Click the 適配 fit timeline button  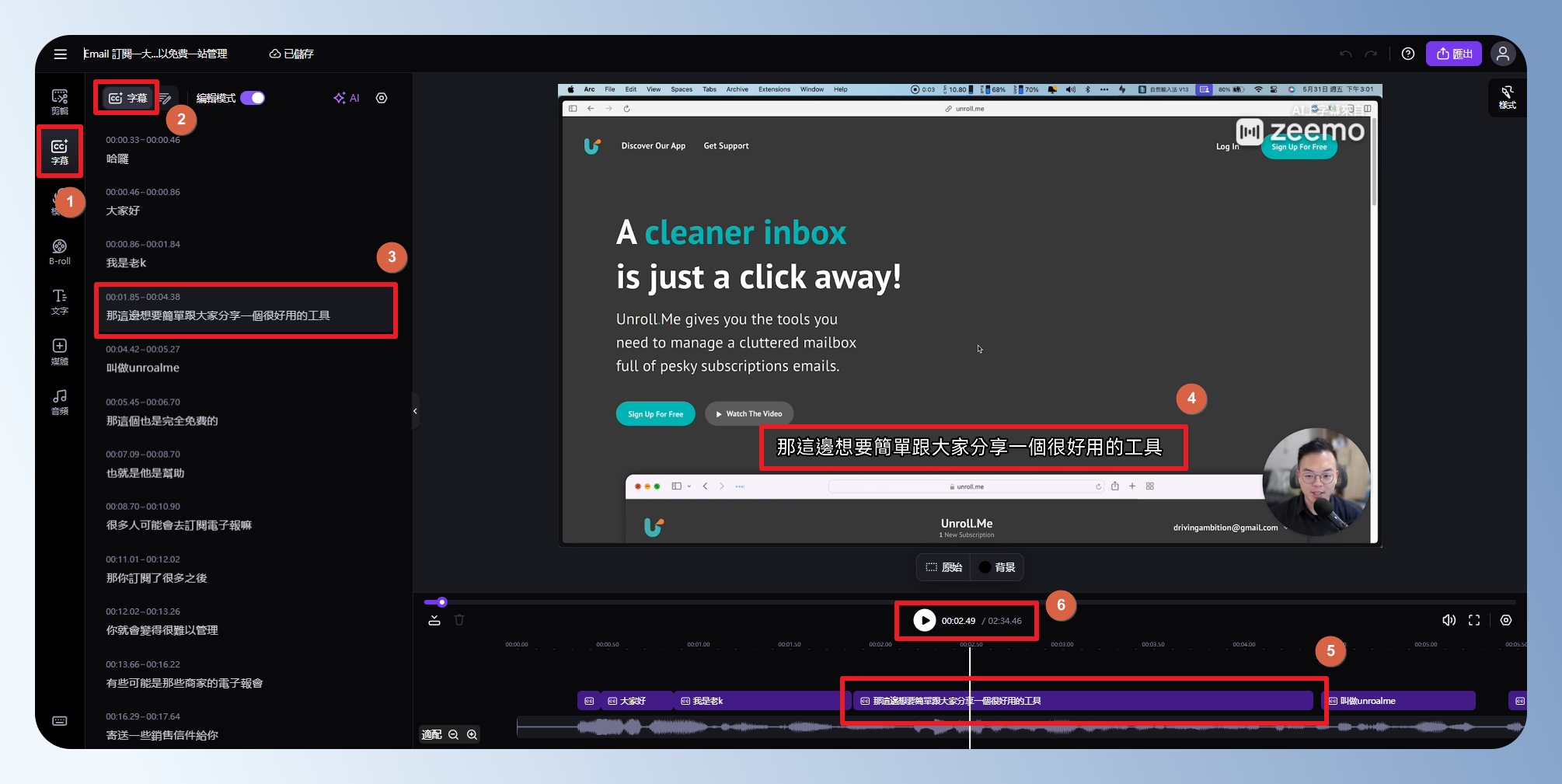point(431,734)
